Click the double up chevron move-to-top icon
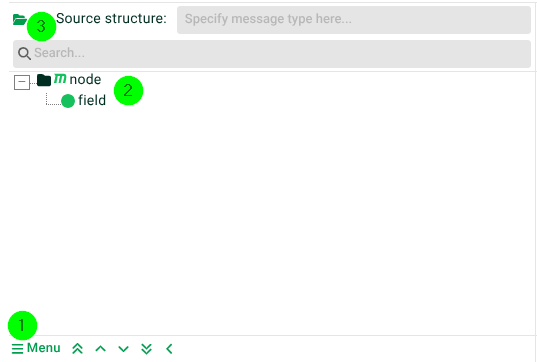 (78, 349)
